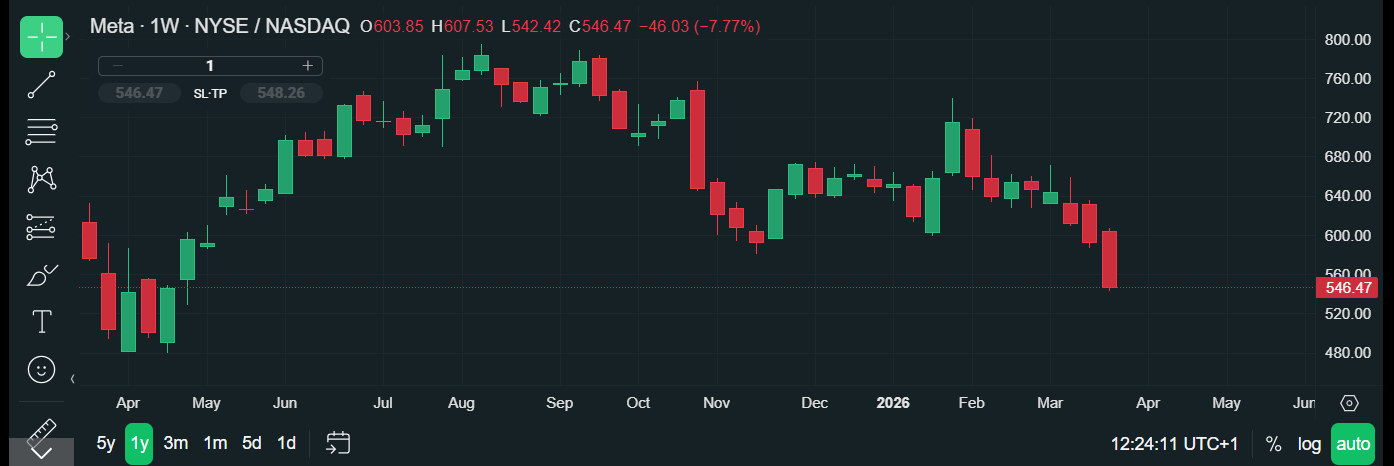Open chart settings gear icon
1394x466 pixels.
(1349, 403)
